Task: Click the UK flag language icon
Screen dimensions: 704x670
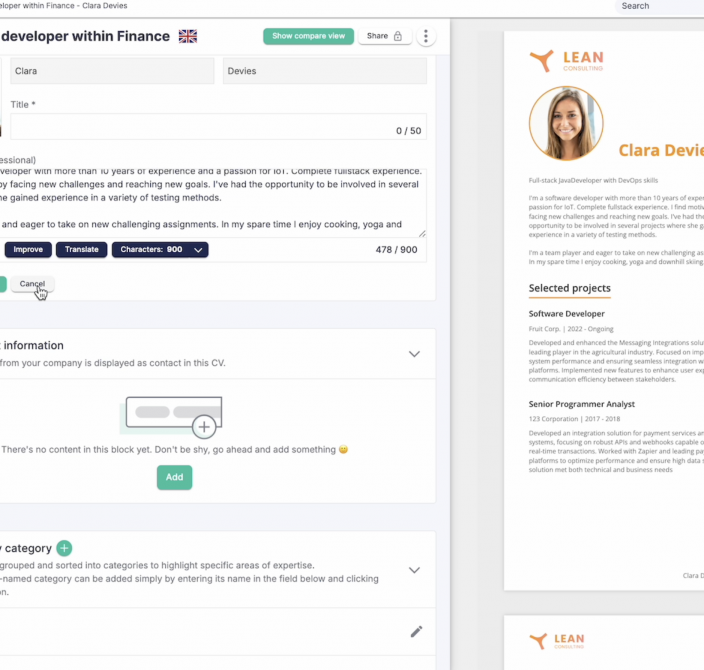Action: pos(187,36)
